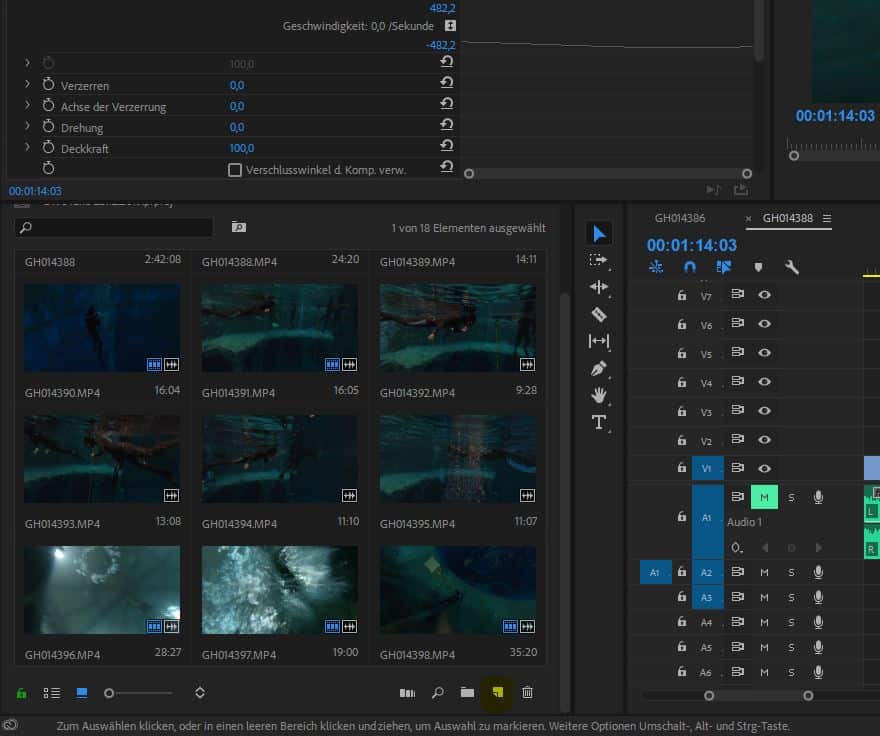This screenshot has width=880, height=736.
Task: Select the Razor tool
Action: tap(598, 314)
